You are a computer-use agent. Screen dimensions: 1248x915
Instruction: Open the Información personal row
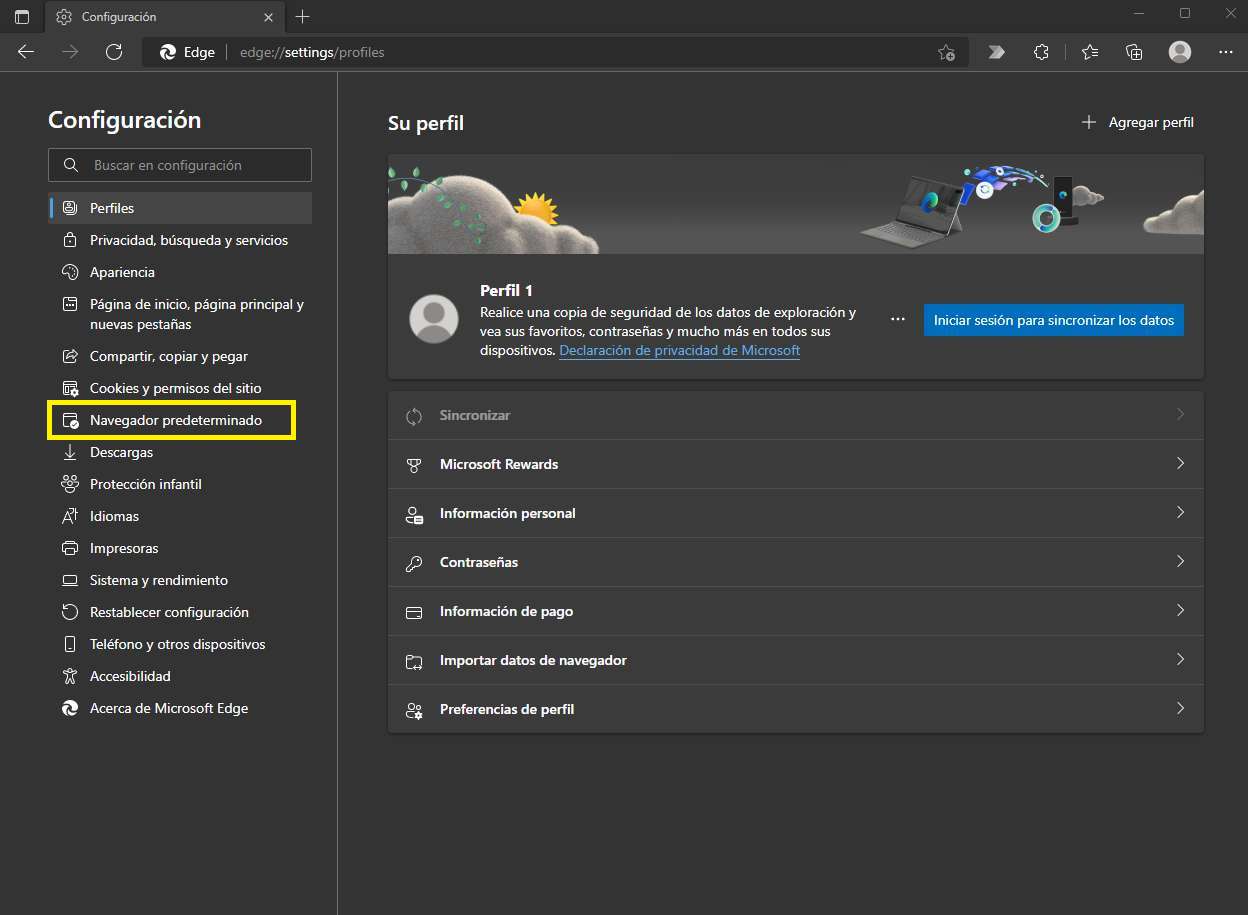point(796,513)
